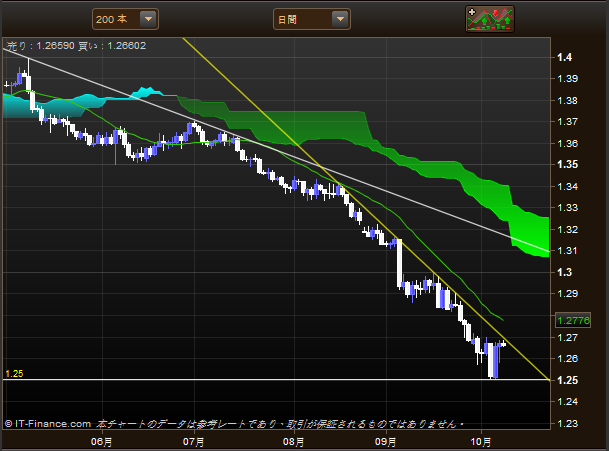Click the 1.23 price axis label
Image resolution: width=609 pixels, height=451 pixels.
tap(567, 423)
